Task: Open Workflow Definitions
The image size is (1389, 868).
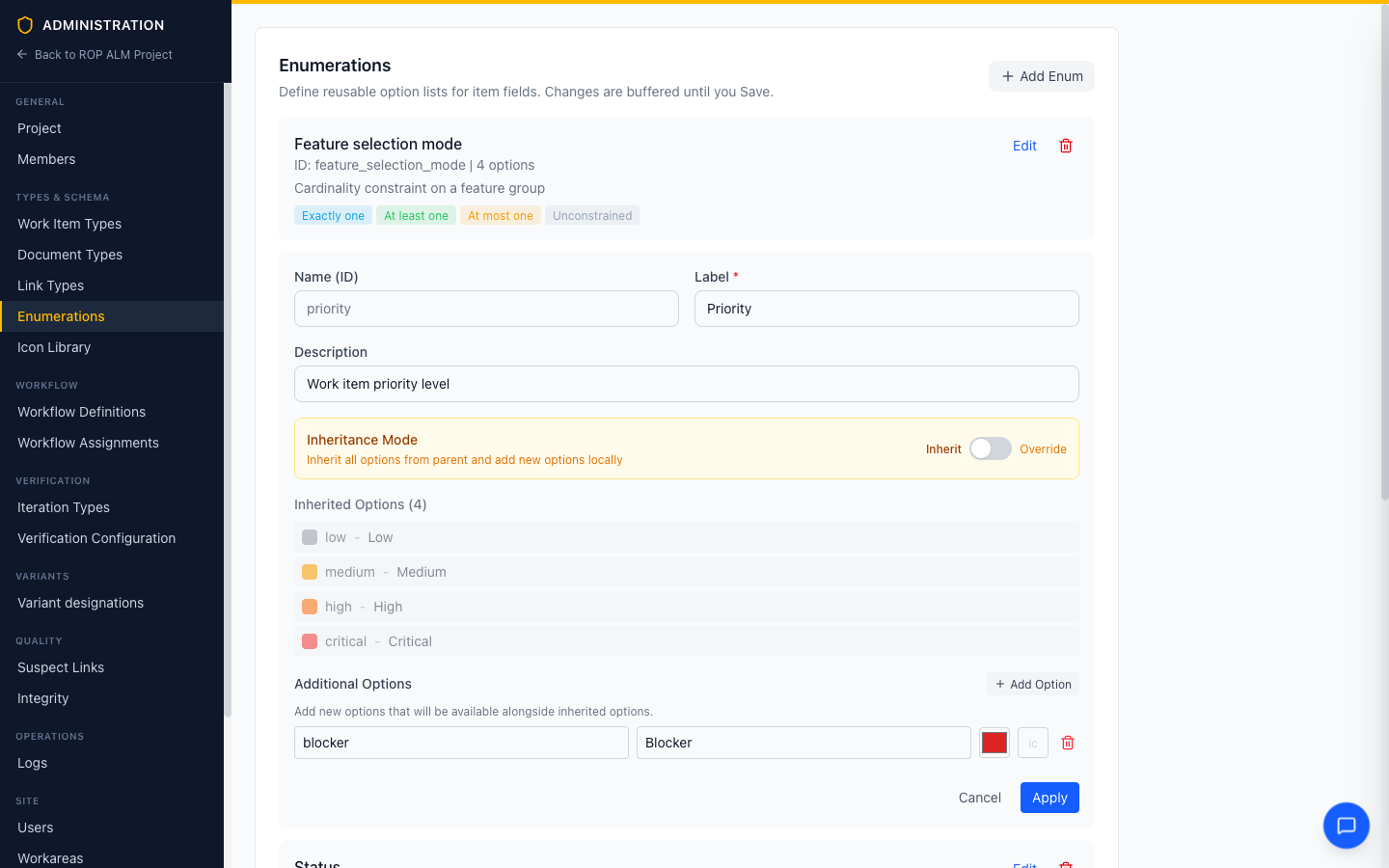Action: click(x=112, y=412)
